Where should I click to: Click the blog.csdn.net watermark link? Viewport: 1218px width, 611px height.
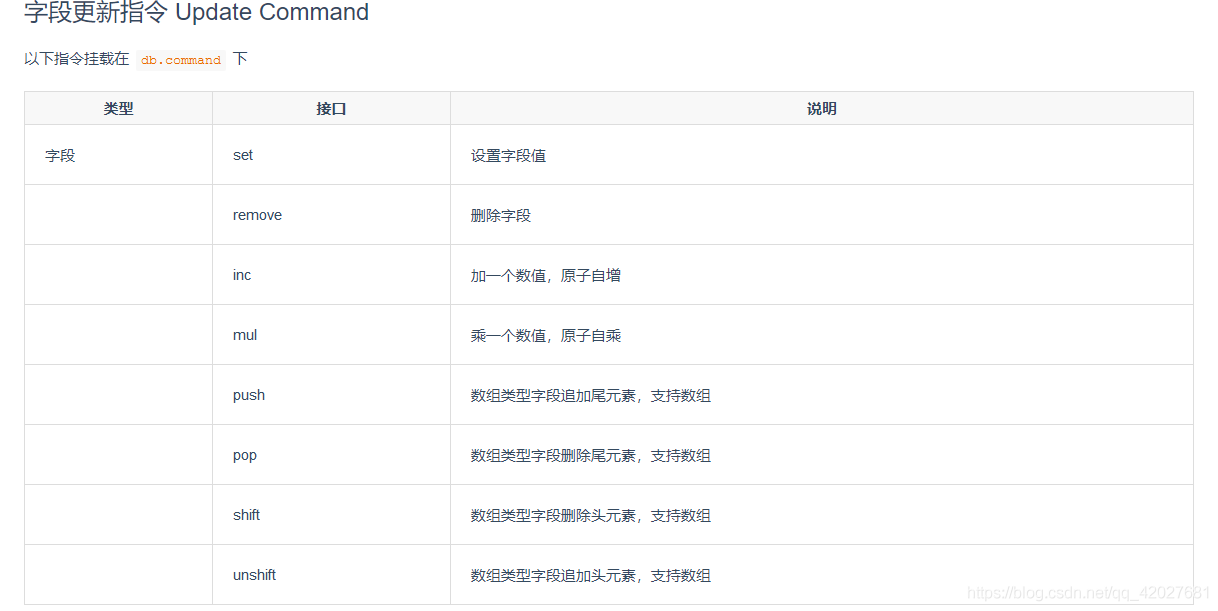coord(1089,593)
